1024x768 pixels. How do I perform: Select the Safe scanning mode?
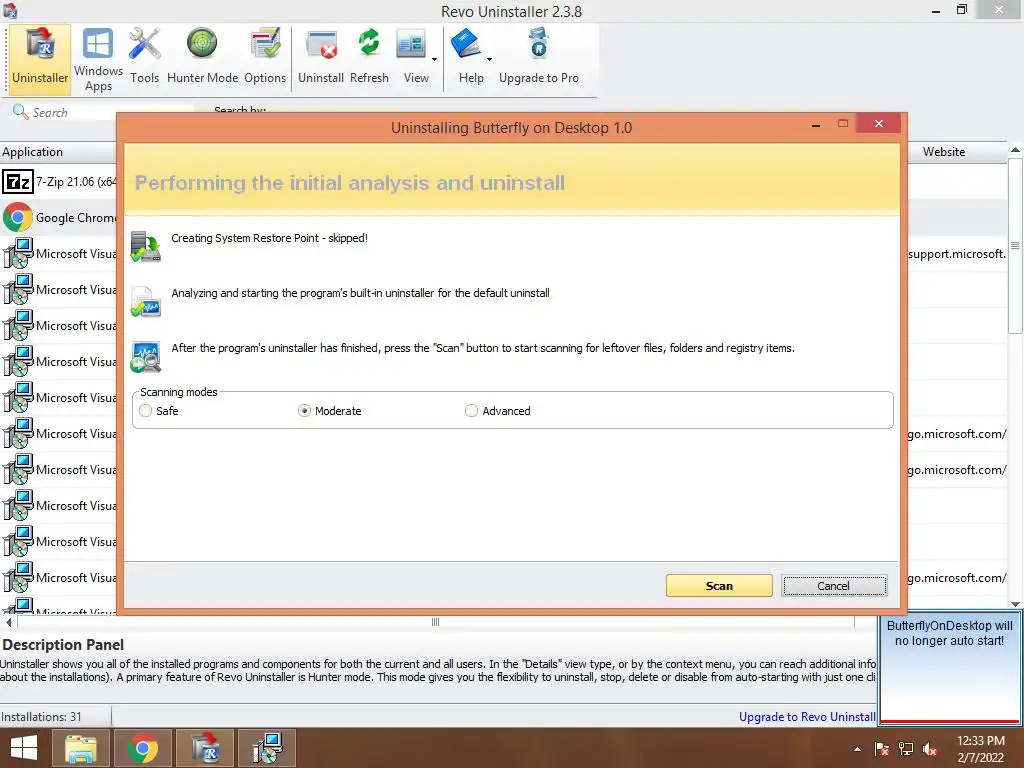145,411
